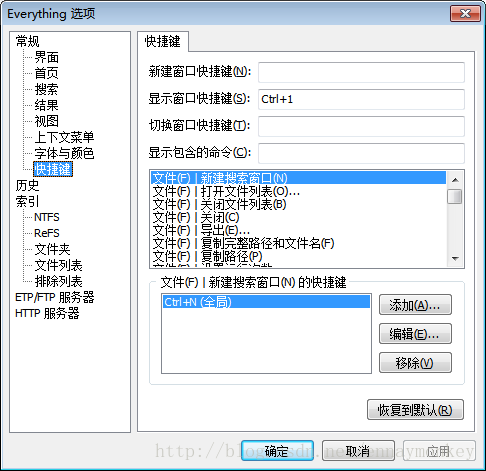Select the 文件列表 tree item
The width and height of the screenshot is (486, 471).
[x=58, y=265]
